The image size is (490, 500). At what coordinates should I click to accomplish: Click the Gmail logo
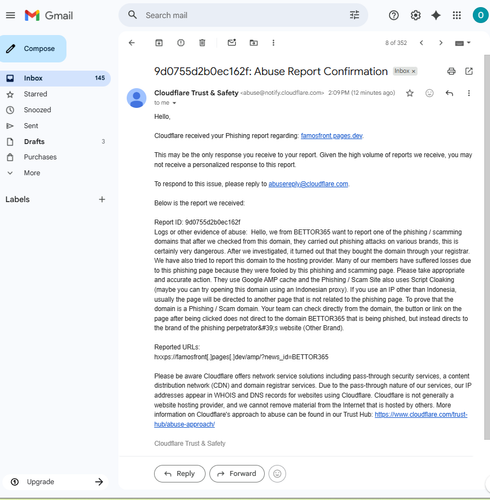pos(49,15)
